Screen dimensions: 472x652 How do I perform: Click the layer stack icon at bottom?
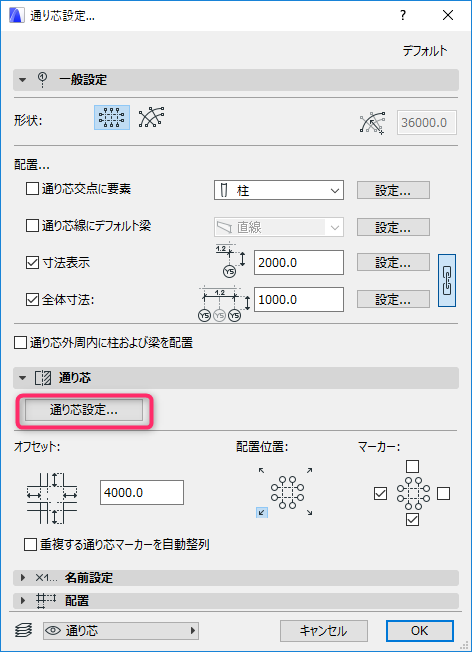click(x=23, y=630)
